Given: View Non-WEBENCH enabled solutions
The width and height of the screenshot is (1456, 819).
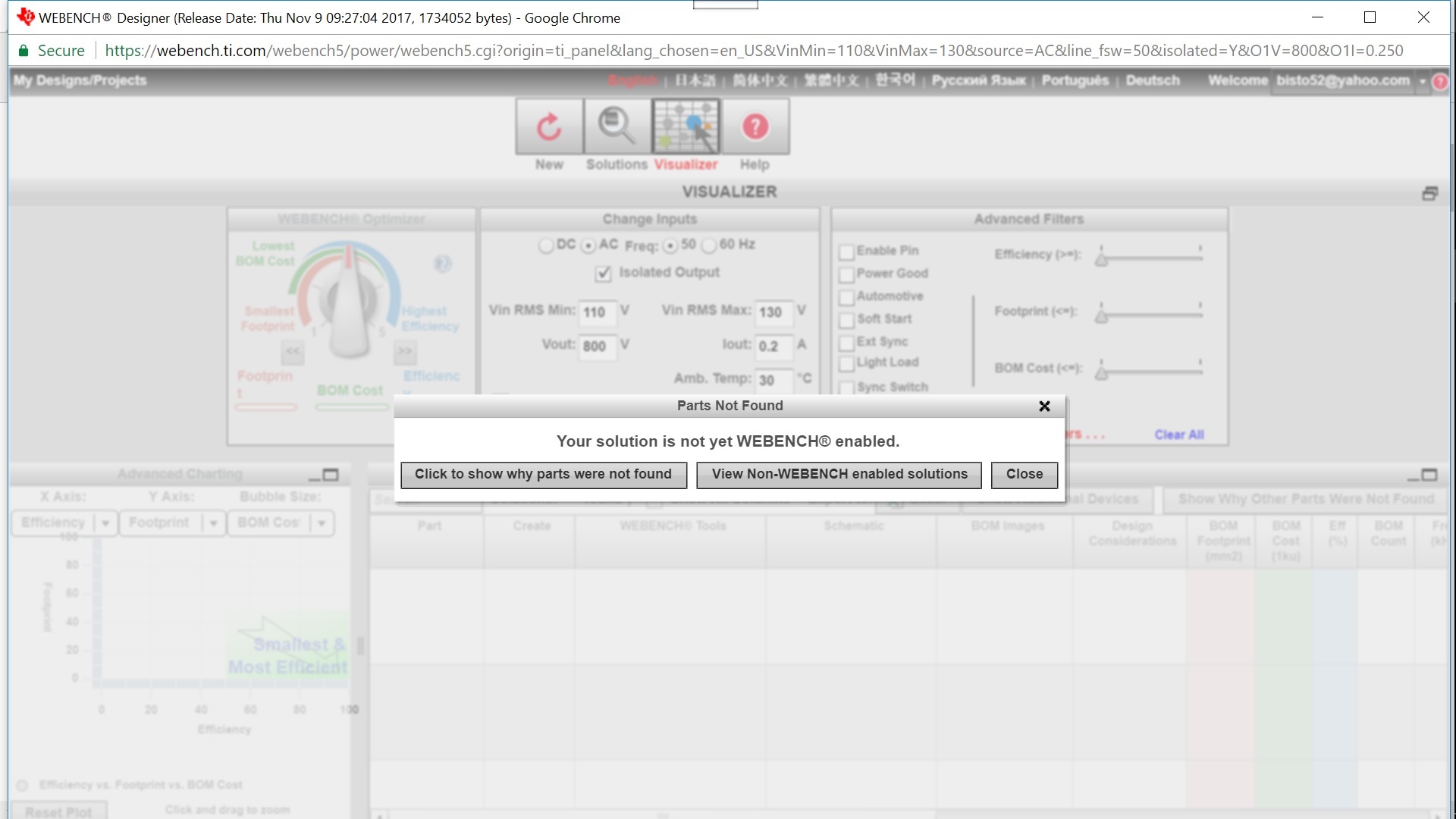Looking at the screenshot, I should pos(839,475).
